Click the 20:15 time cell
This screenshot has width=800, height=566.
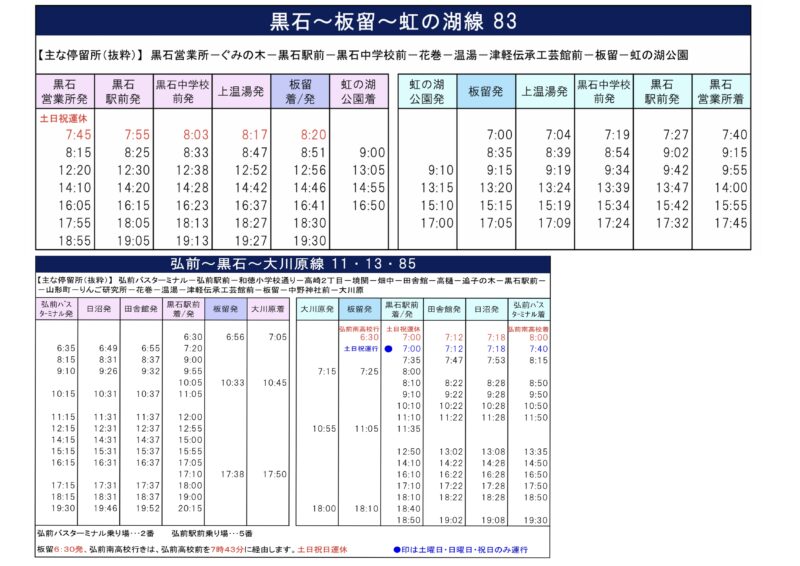tap(190, 508)
